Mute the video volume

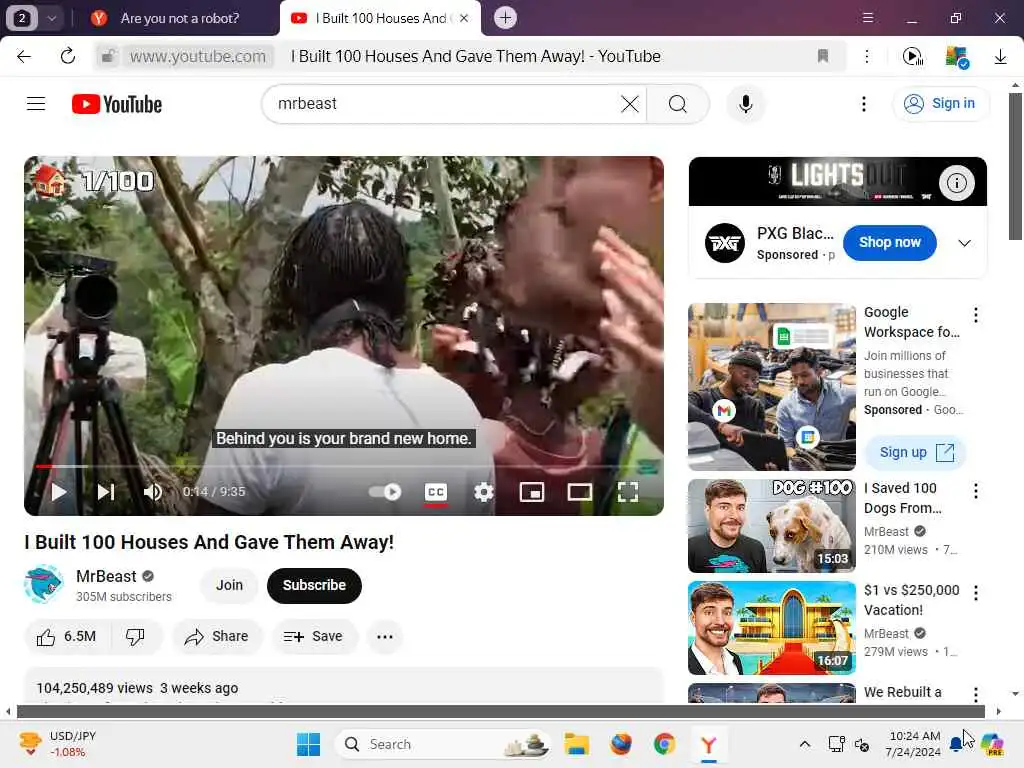[152, 492]
